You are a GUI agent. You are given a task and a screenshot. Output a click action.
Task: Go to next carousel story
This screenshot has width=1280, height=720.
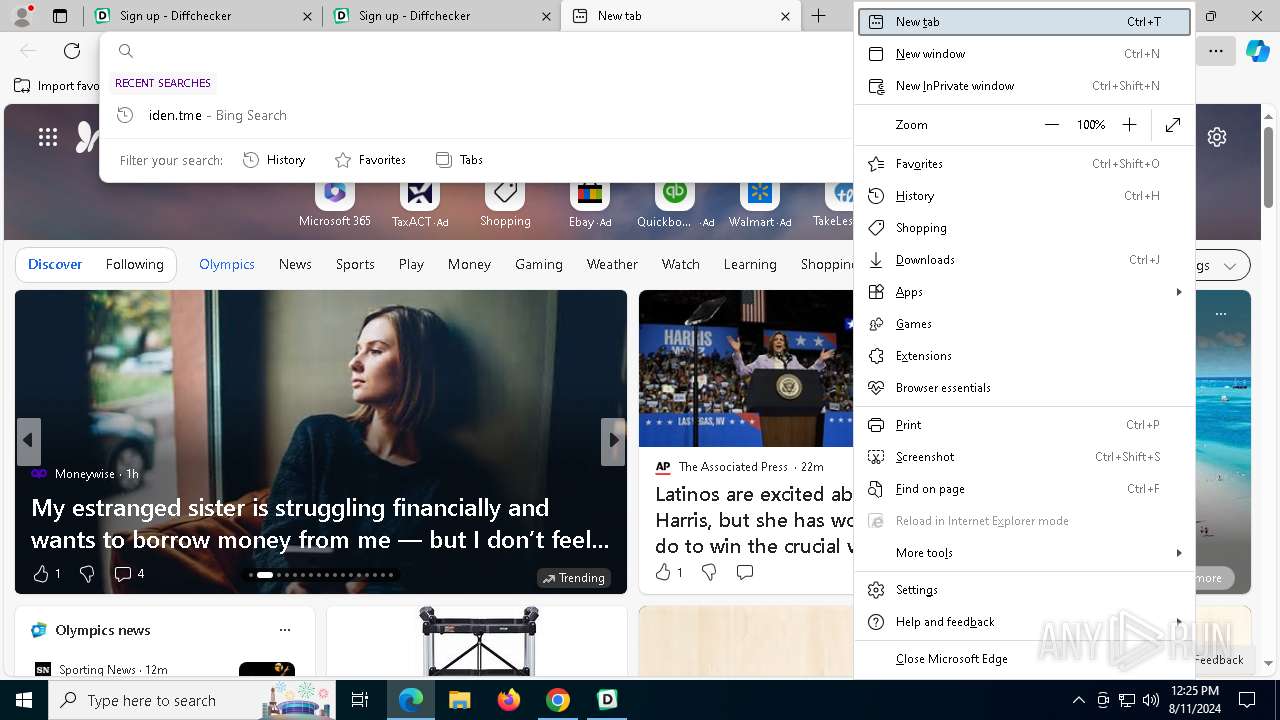[x=613, y=441]
